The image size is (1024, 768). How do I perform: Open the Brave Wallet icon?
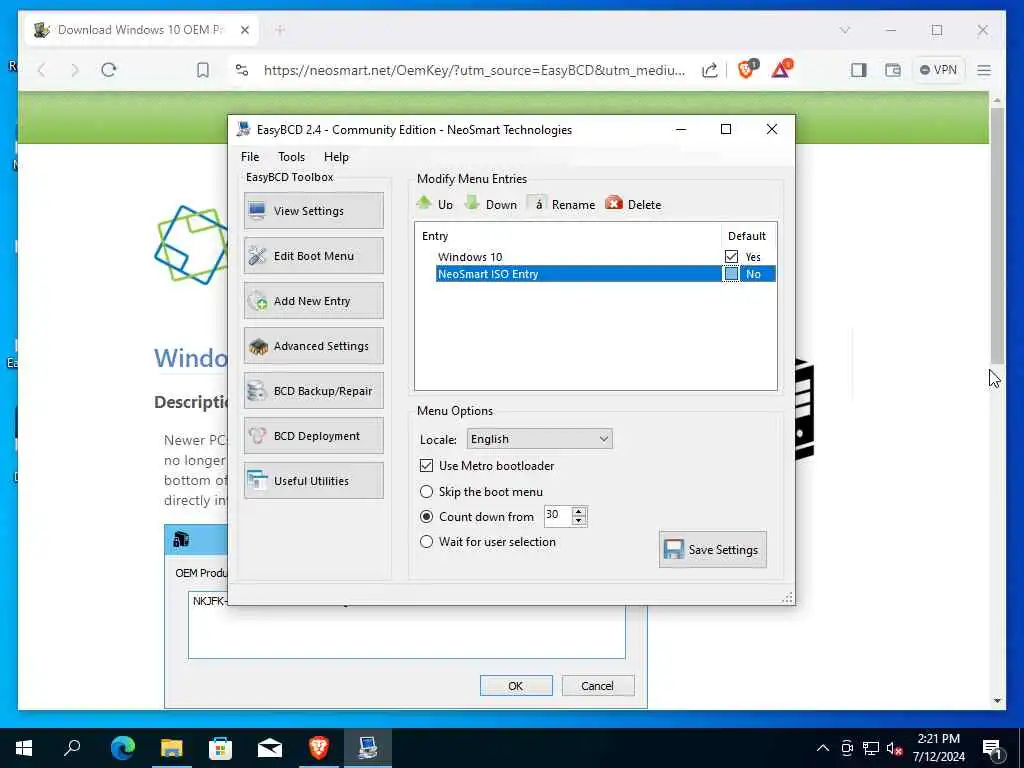(x=893, y=70)
